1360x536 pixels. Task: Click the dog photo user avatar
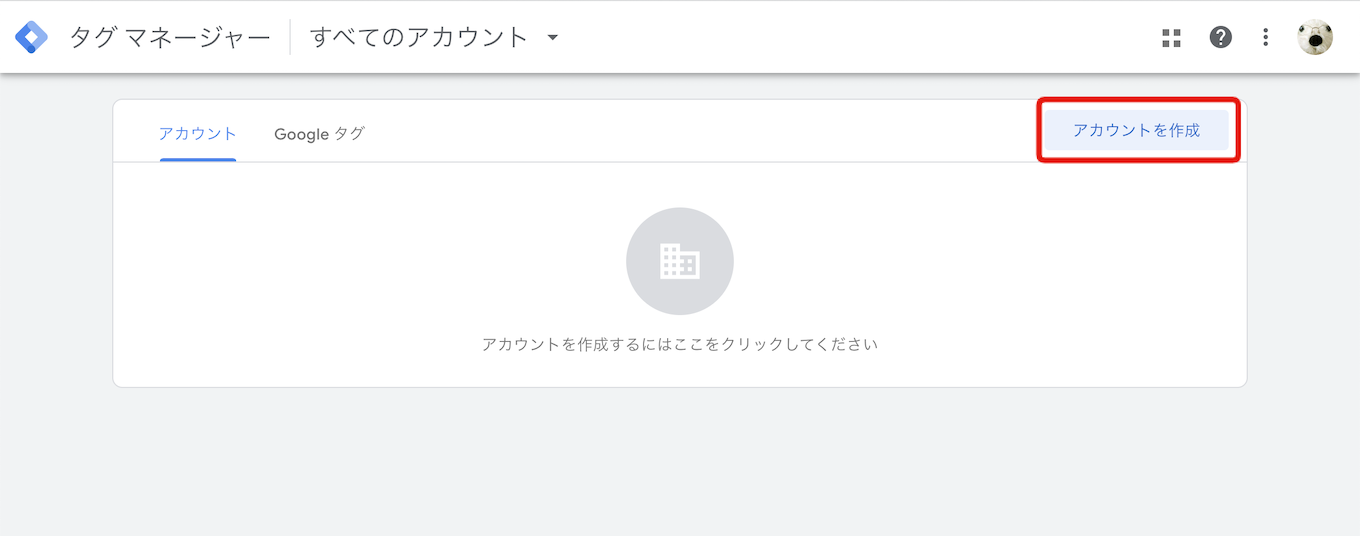coord(1315,37)
